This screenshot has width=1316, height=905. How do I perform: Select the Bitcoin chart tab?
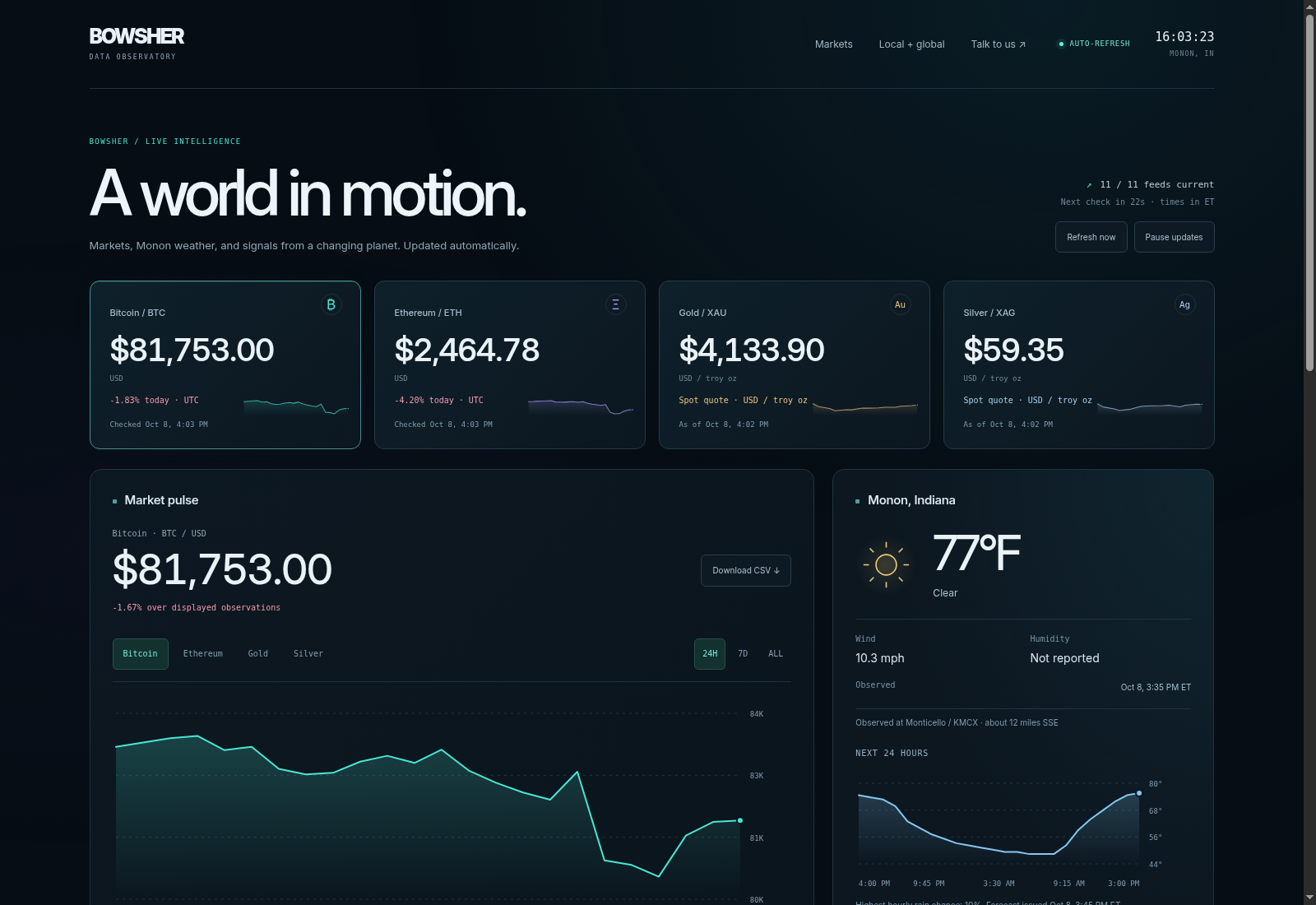tap(140, 654)
